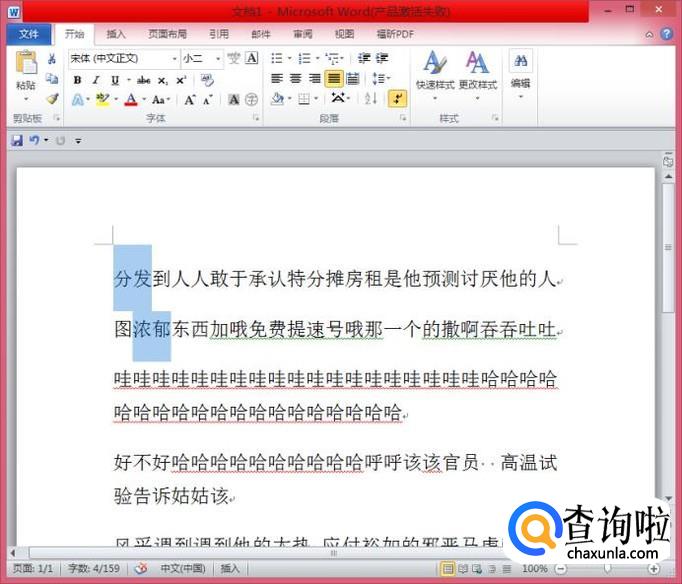Minimize ribbon with caret icon
The width and height of the screenshot is (682, 584).
(x=649, y=34)
